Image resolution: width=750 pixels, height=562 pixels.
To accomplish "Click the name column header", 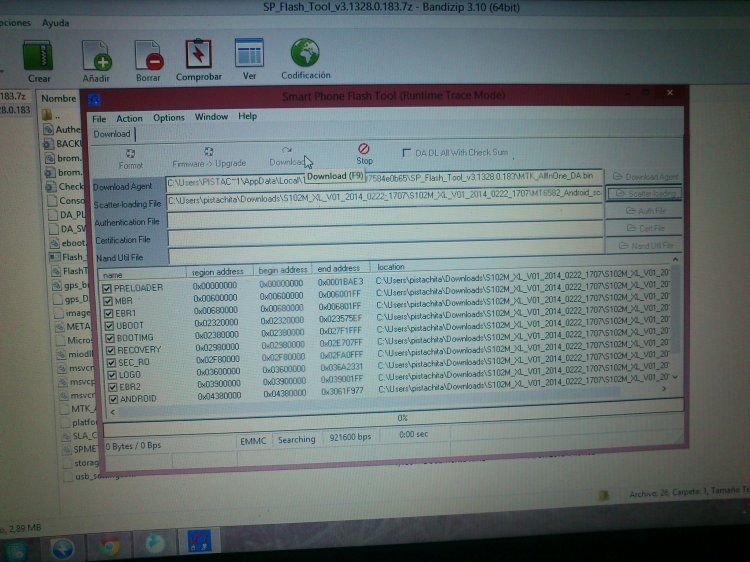I will tap(142, 274).
